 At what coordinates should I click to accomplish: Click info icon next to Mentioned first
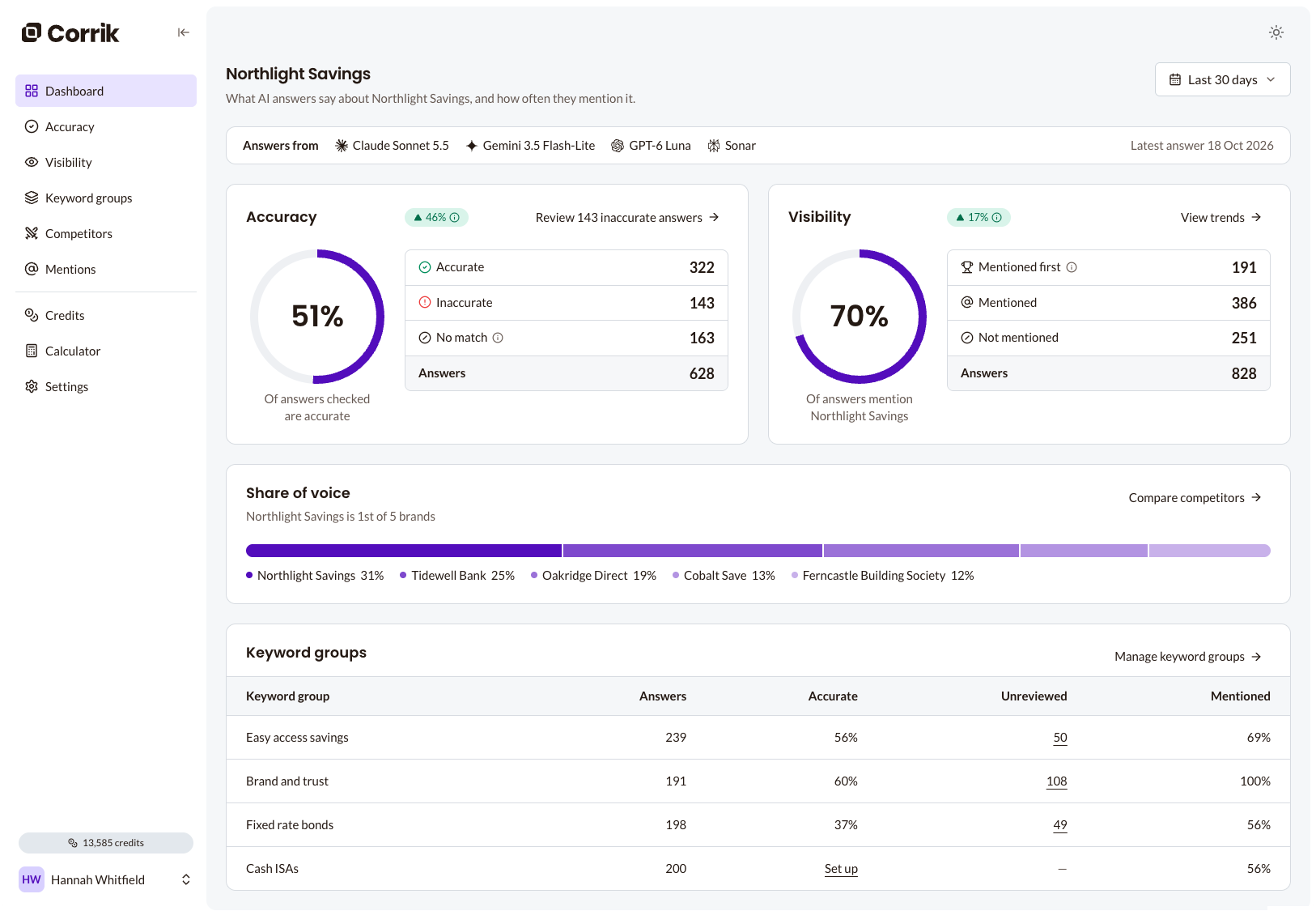[x=1072, y=267]
